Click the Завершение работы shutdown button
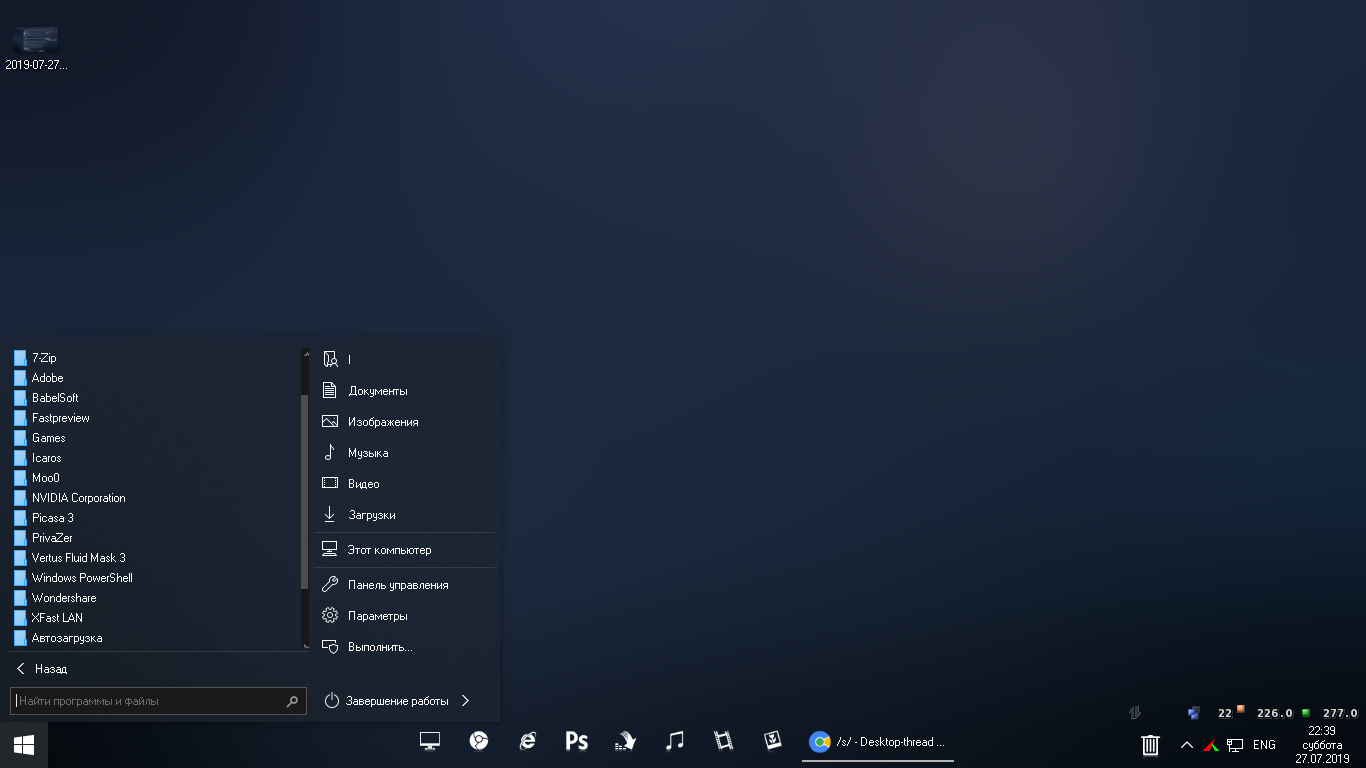Image resolution: width=1366 pixels, height=768 pixels. click(x=387, y=701)
